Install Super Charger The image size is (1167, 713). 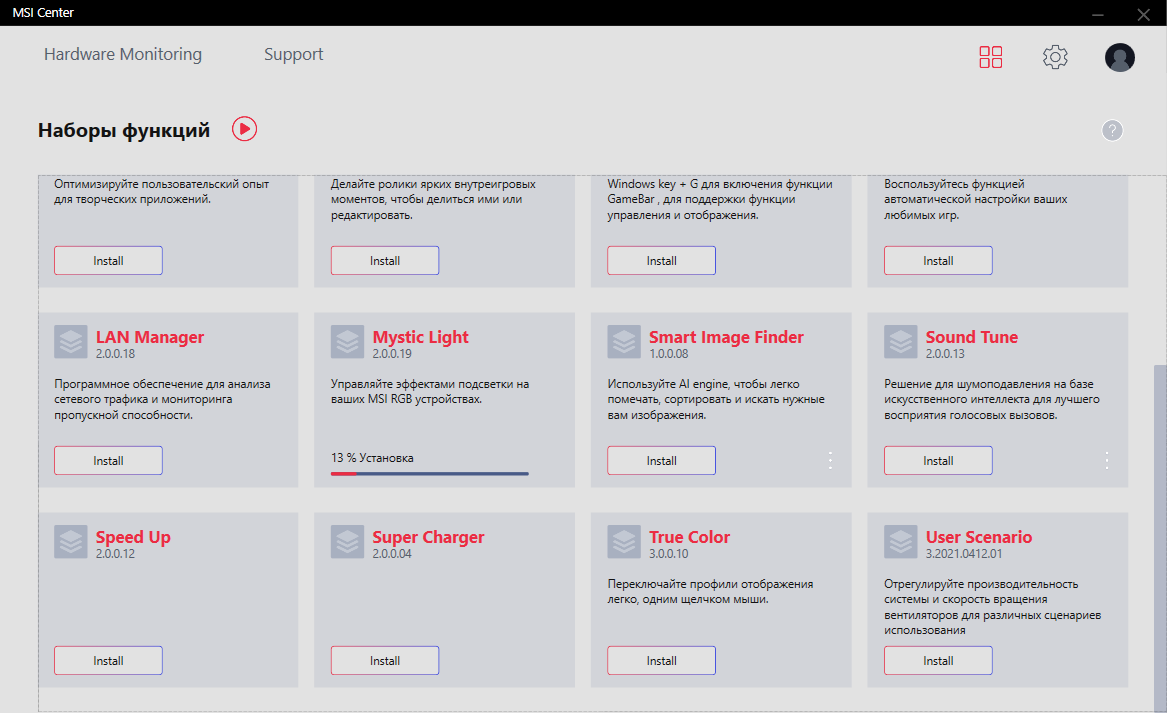tap(385, 661)
